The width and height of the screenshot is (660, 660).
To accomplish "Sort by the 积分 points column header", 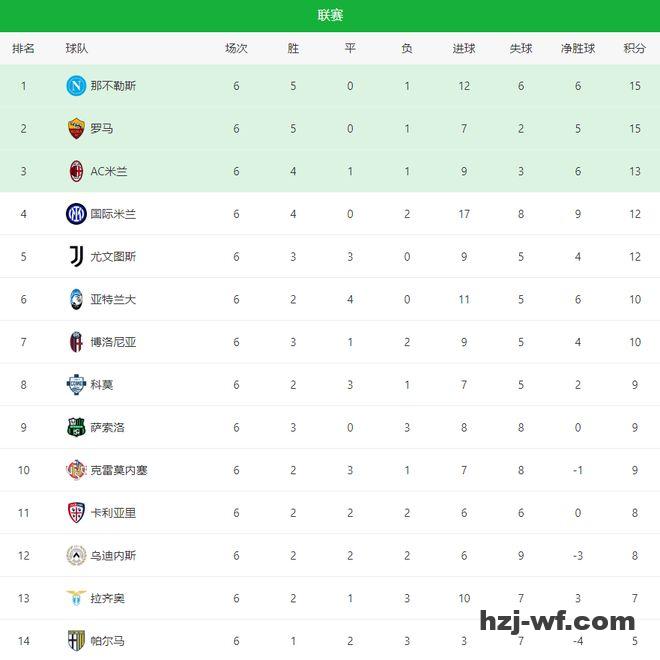I will click(634, 48).
